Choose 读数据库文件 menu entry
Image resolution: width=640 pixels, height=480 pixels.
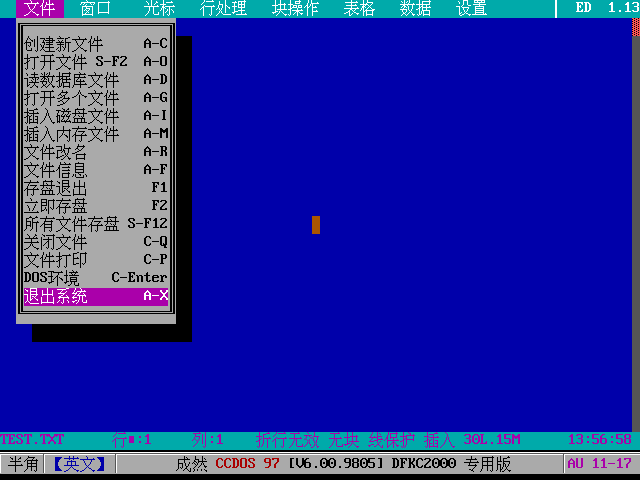coord(96,80)
